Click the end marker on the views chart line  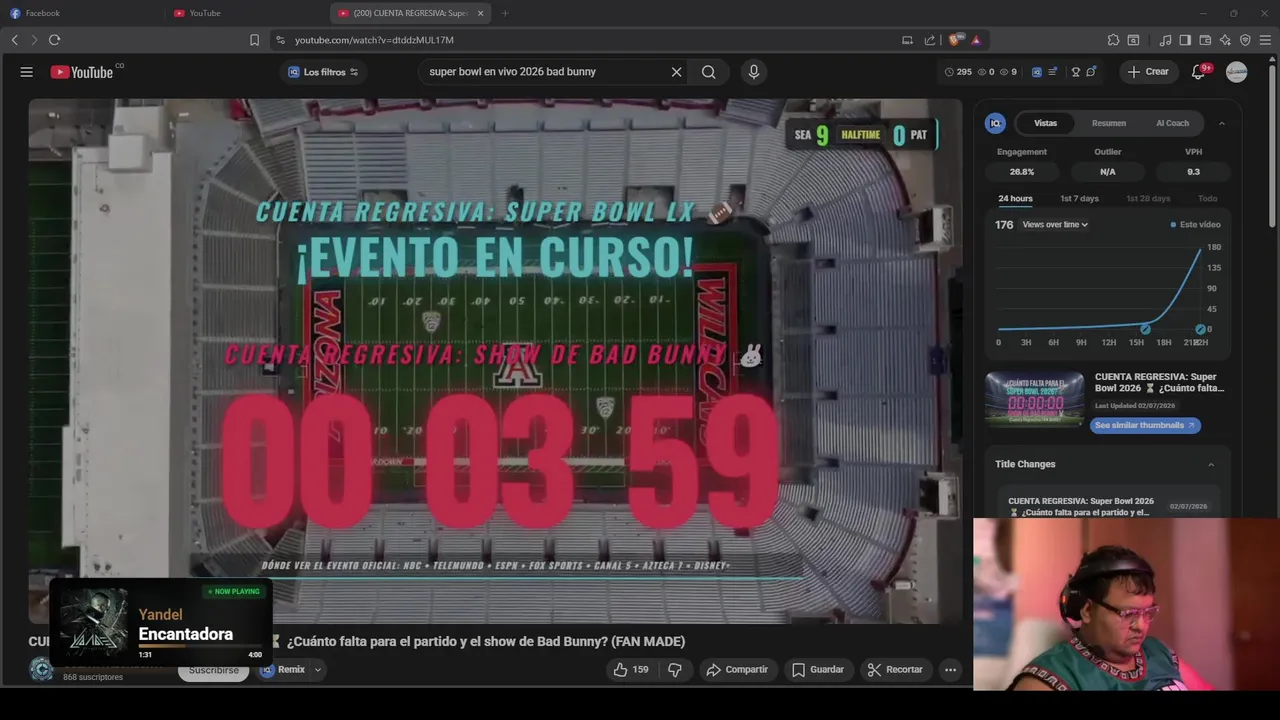tap(1200, 329)
